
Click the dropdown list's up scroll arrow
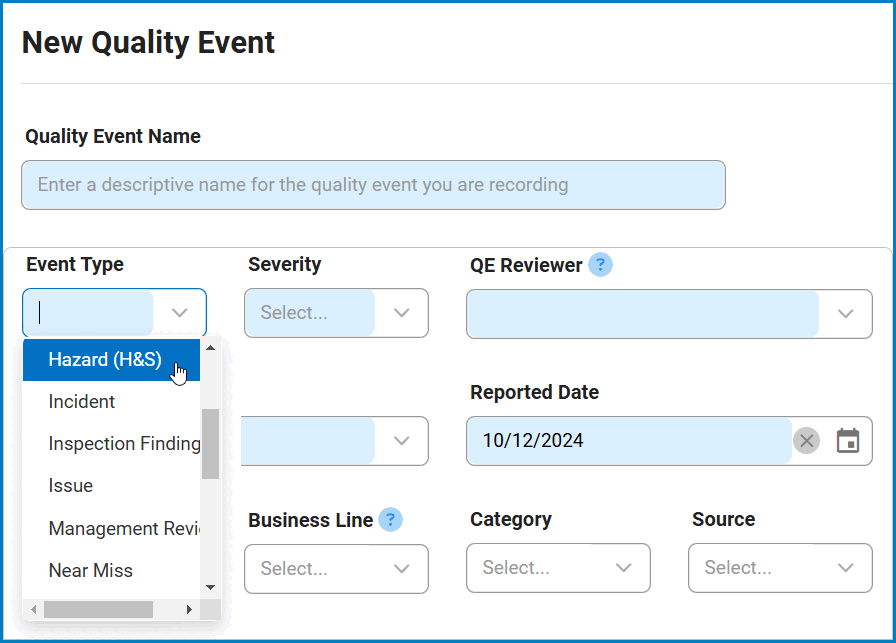(210, 348)
